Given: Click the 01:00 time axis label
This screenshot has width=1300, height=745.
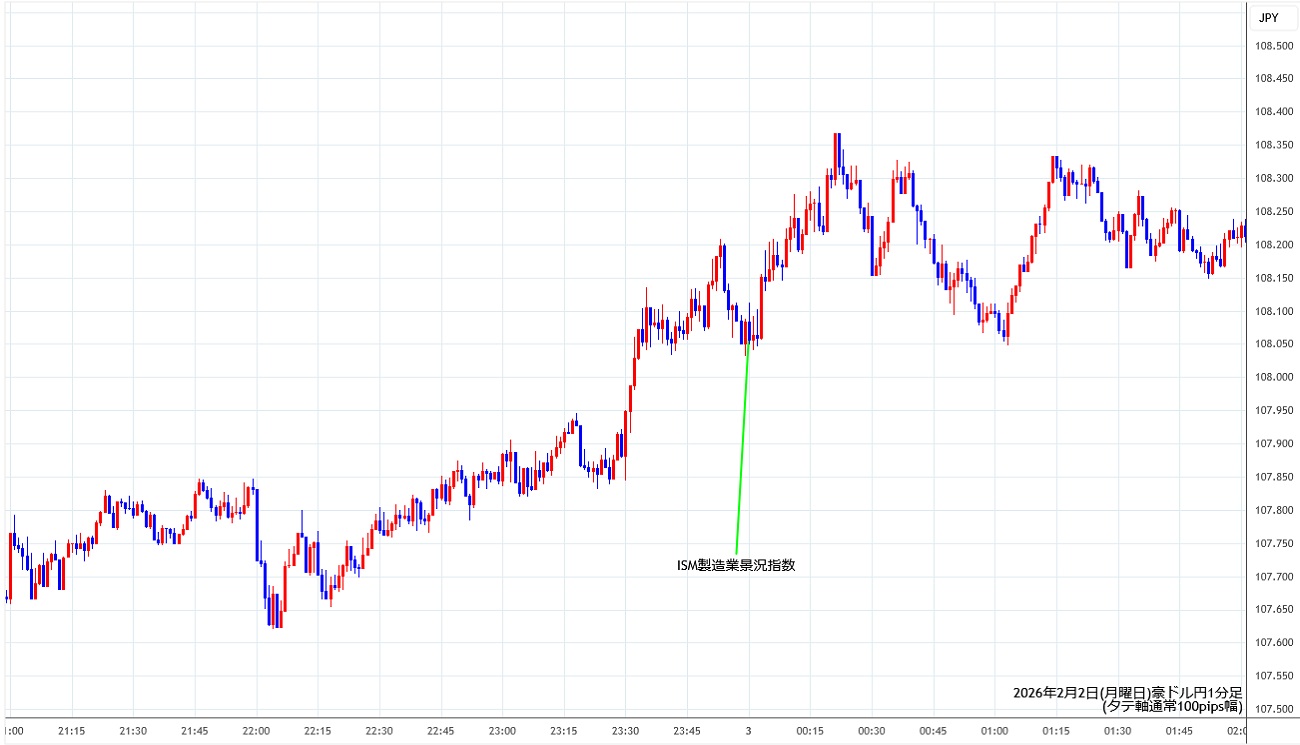Looking at the screenshot, I should pyautogui.click(x=994, y=731).
